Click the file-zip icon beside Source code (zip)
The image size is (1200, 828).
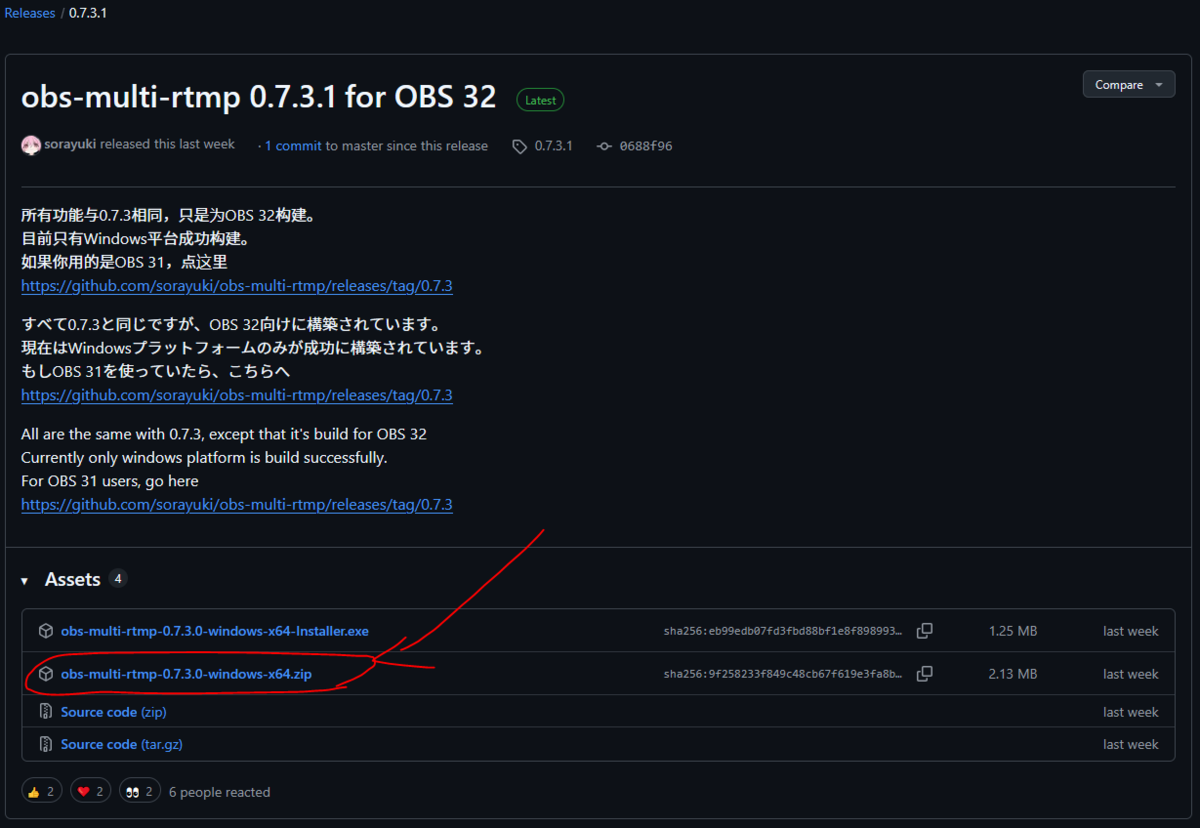coord(46,712)
